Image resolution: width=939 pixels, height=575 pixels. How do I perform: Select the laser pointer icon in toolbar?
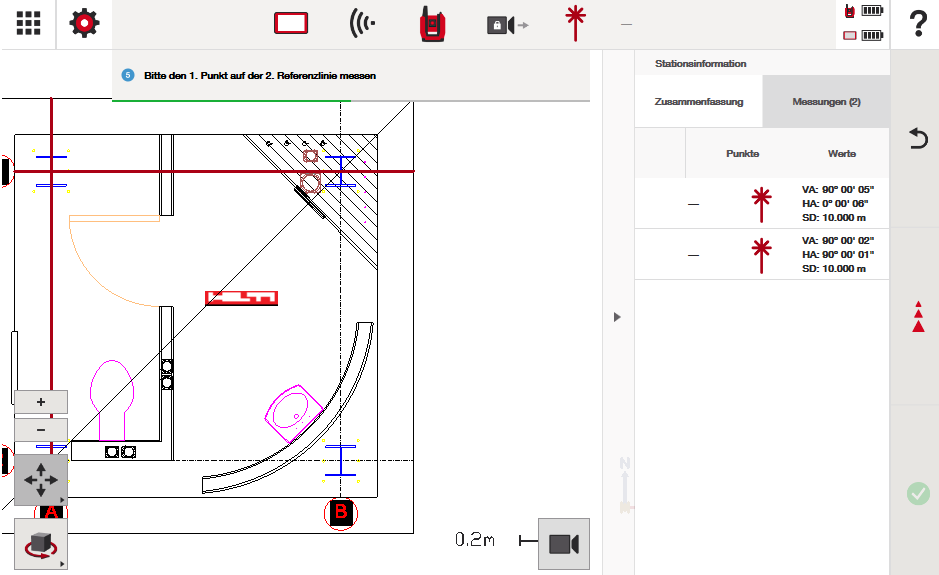[574, 23]
